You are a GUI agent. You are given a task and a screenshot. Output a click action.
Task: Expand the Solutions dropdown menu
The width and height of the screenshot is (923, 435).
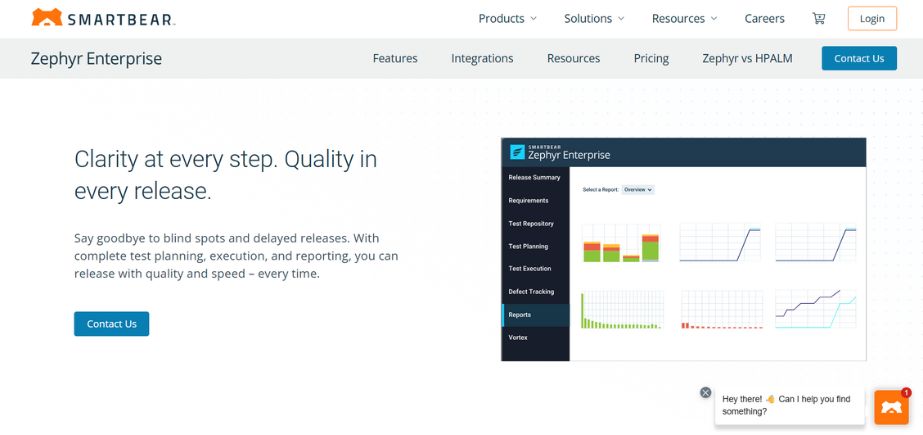click(594, 18)
